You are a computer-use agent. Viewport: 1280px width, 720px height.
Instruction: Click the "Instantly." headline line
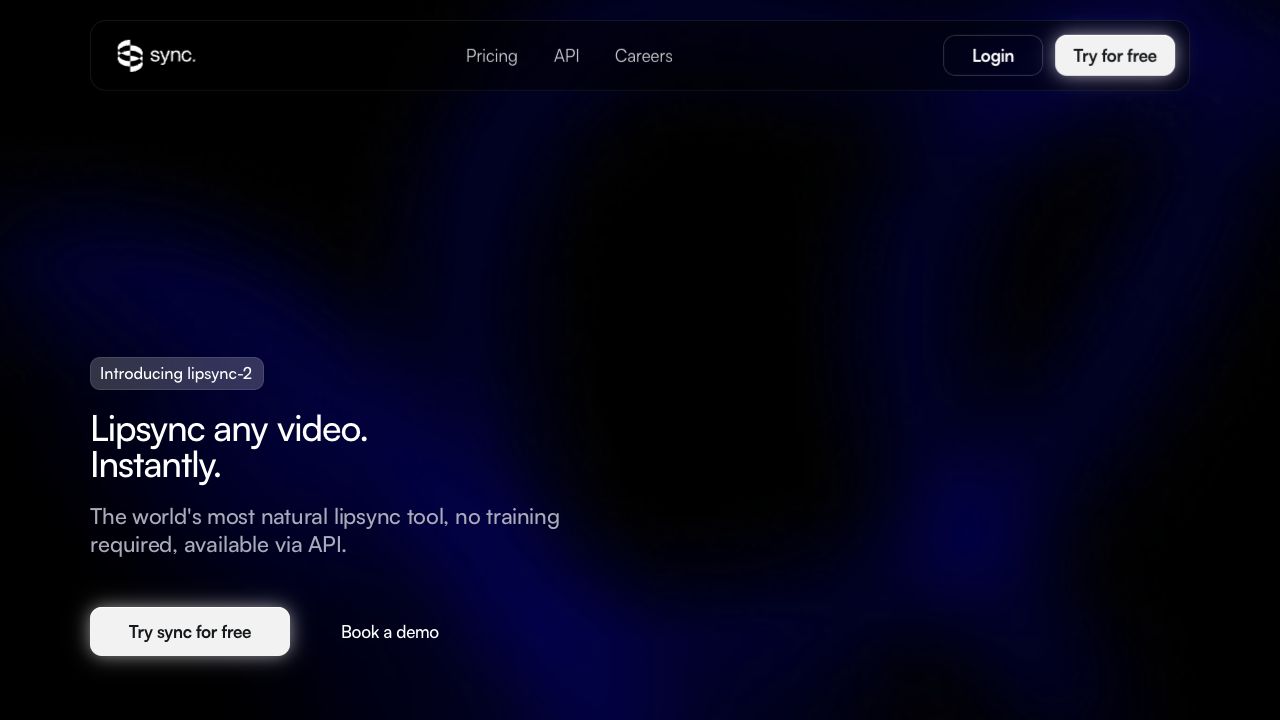coord(155,466)
